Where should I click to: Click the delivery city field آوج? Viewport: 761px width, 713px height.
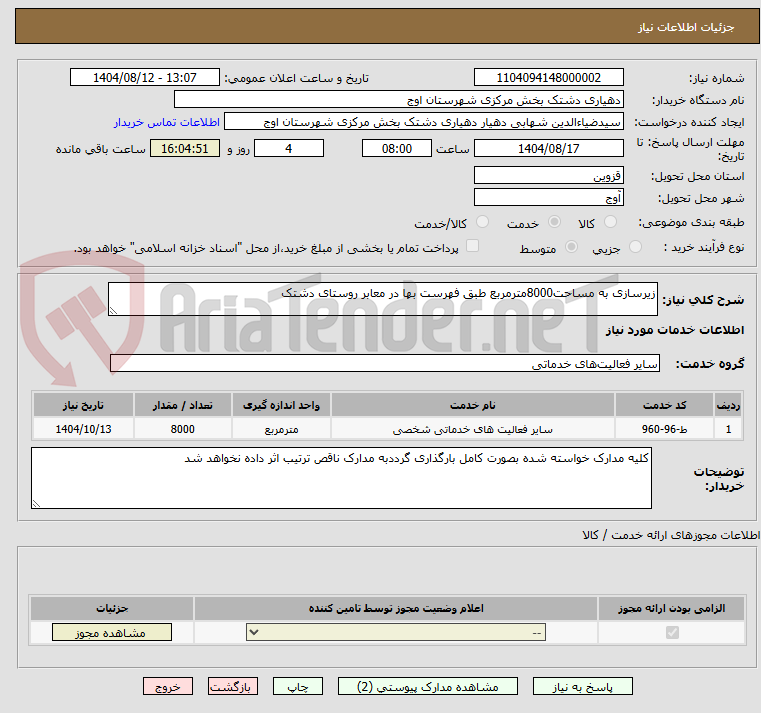tap(548, 198)
